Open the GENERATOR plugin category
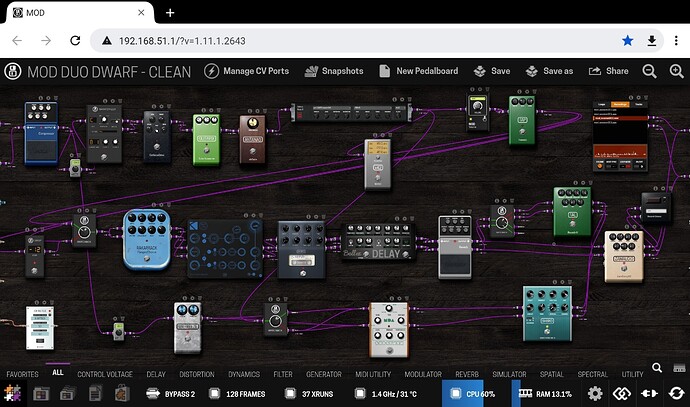The width and height of the screenshot is (690, 407). pyautogui.click(x=323, y=374)
